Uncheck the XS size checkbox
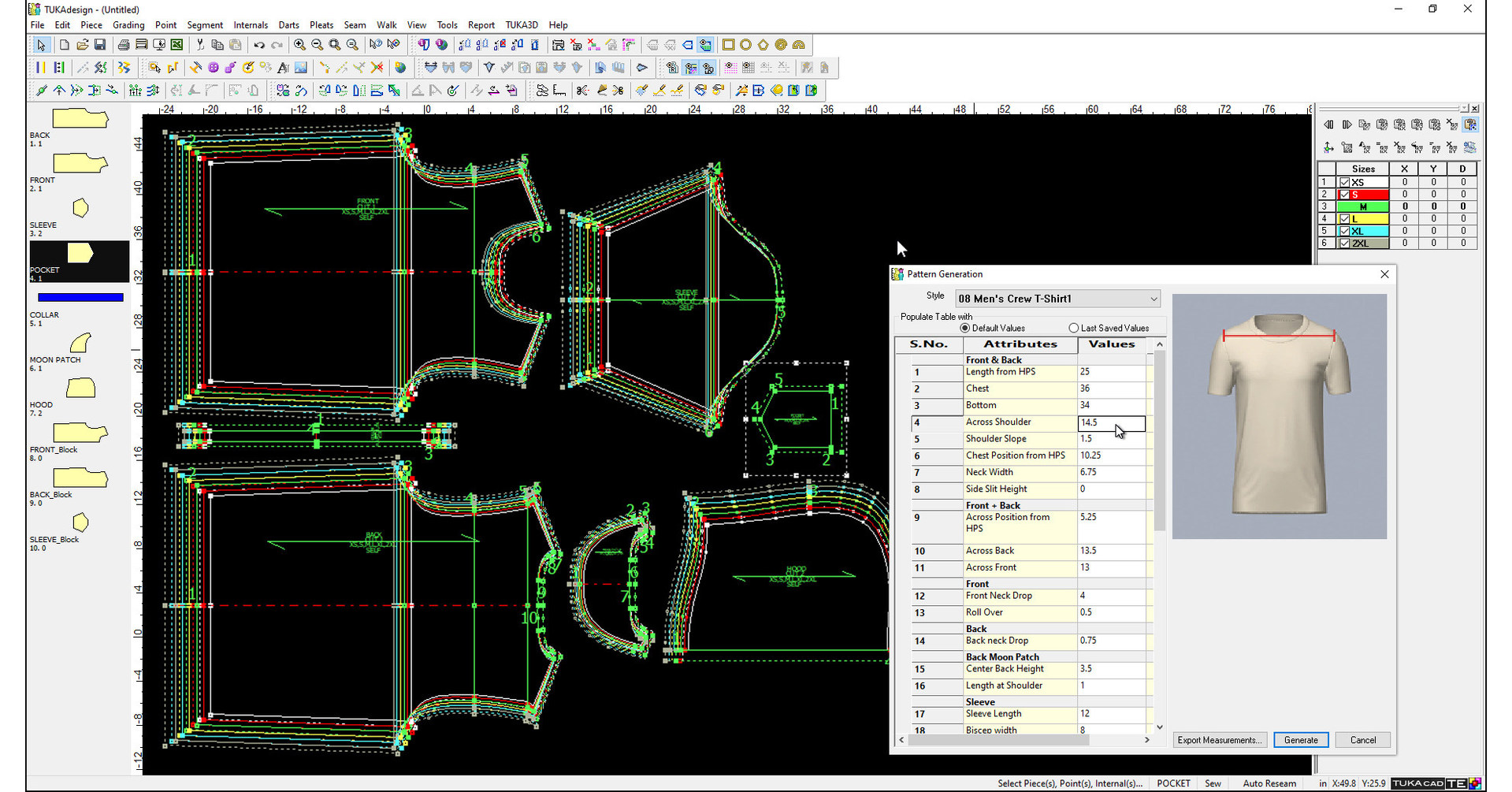This screenshot has height=792, width=1512. (1344, 182)
